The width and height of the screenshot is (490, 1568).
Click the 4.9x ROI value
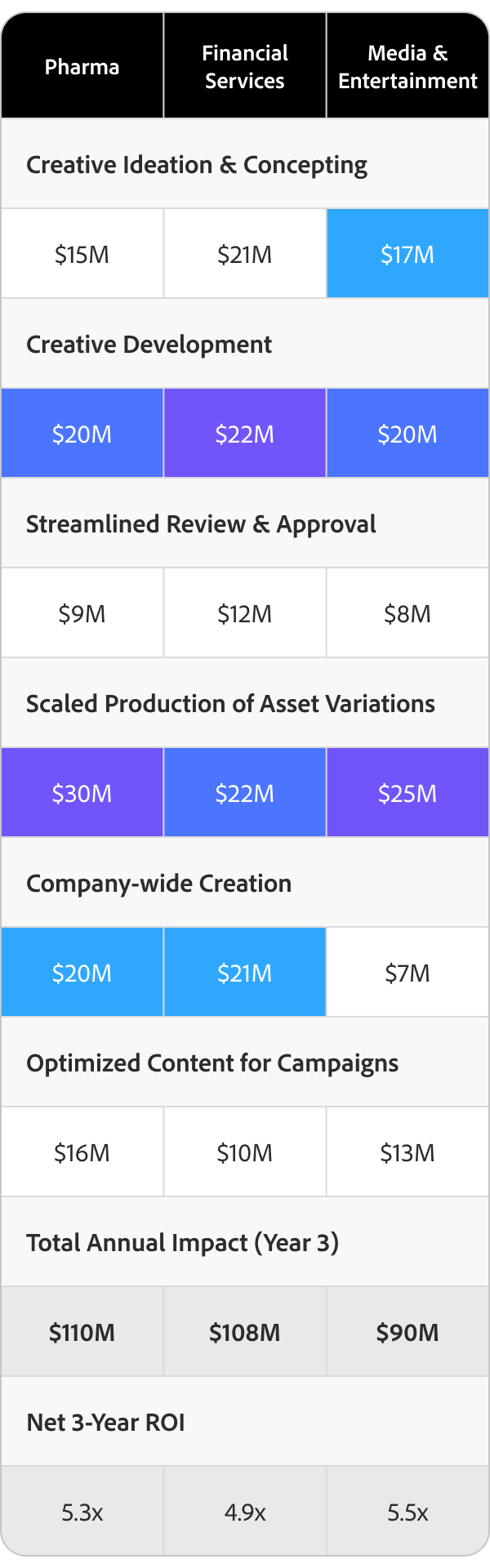click(x=245, y=1512)
